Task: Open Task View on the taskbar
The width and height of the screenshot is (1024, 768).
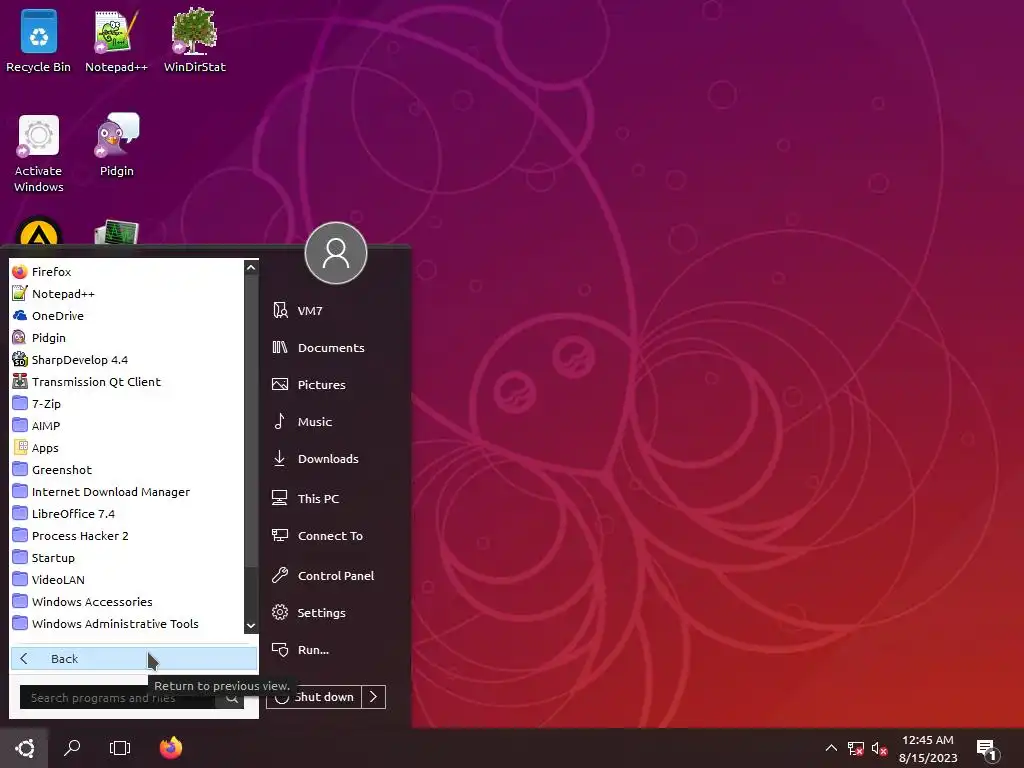Action: (x=120, y=748)
